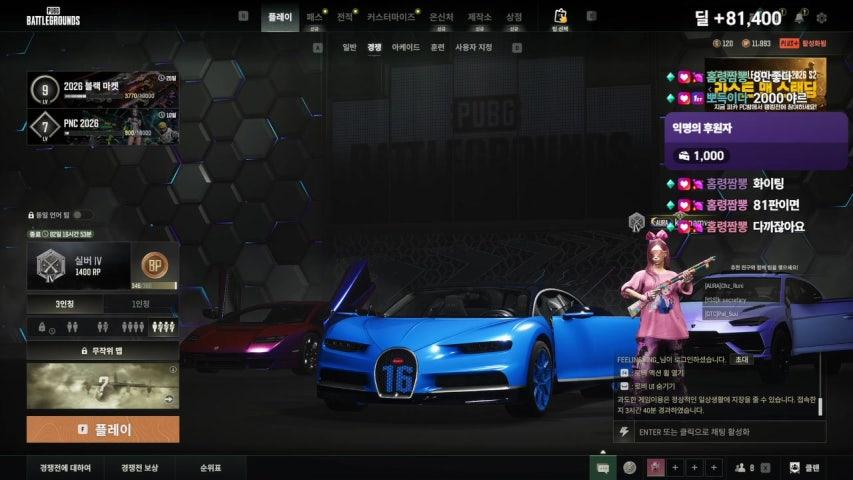
Task: Click the map info icon on thumbnail
Action: click(x=172, y=370)
